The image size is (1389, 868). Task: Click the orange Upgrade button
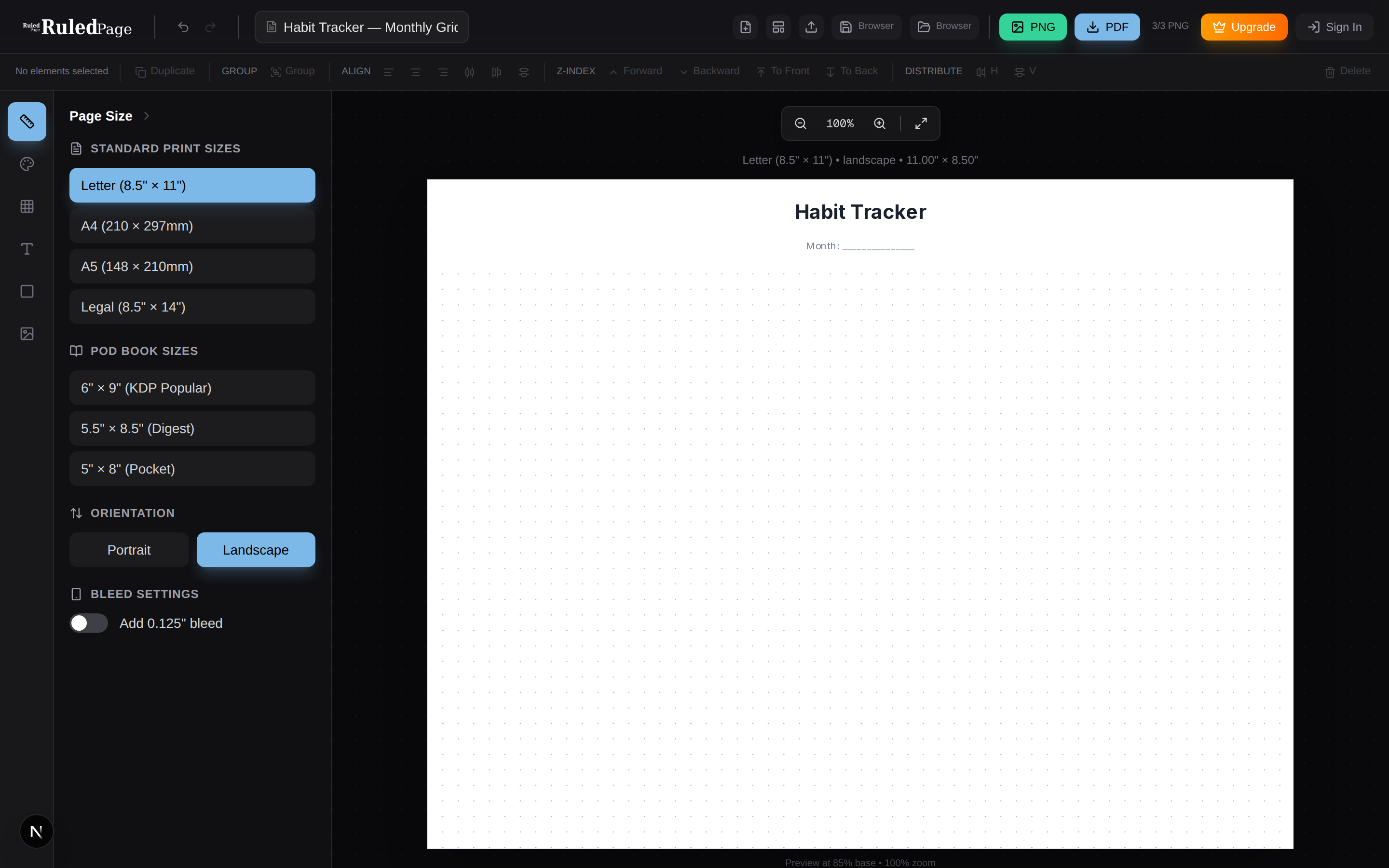[x=1244, y=27]
